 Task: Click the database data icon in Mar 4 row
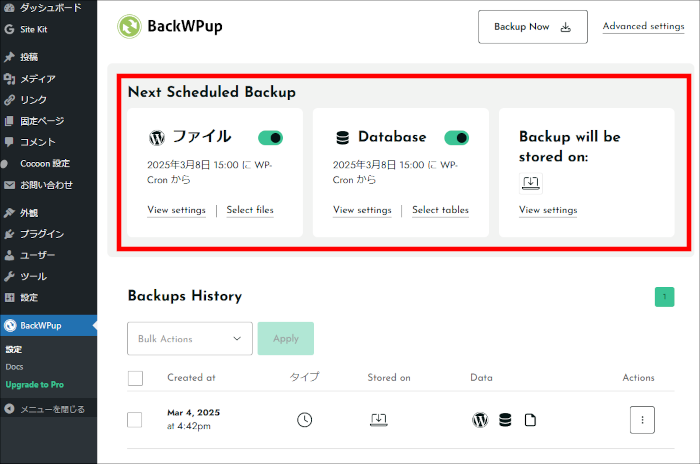[x=505, y=420]
